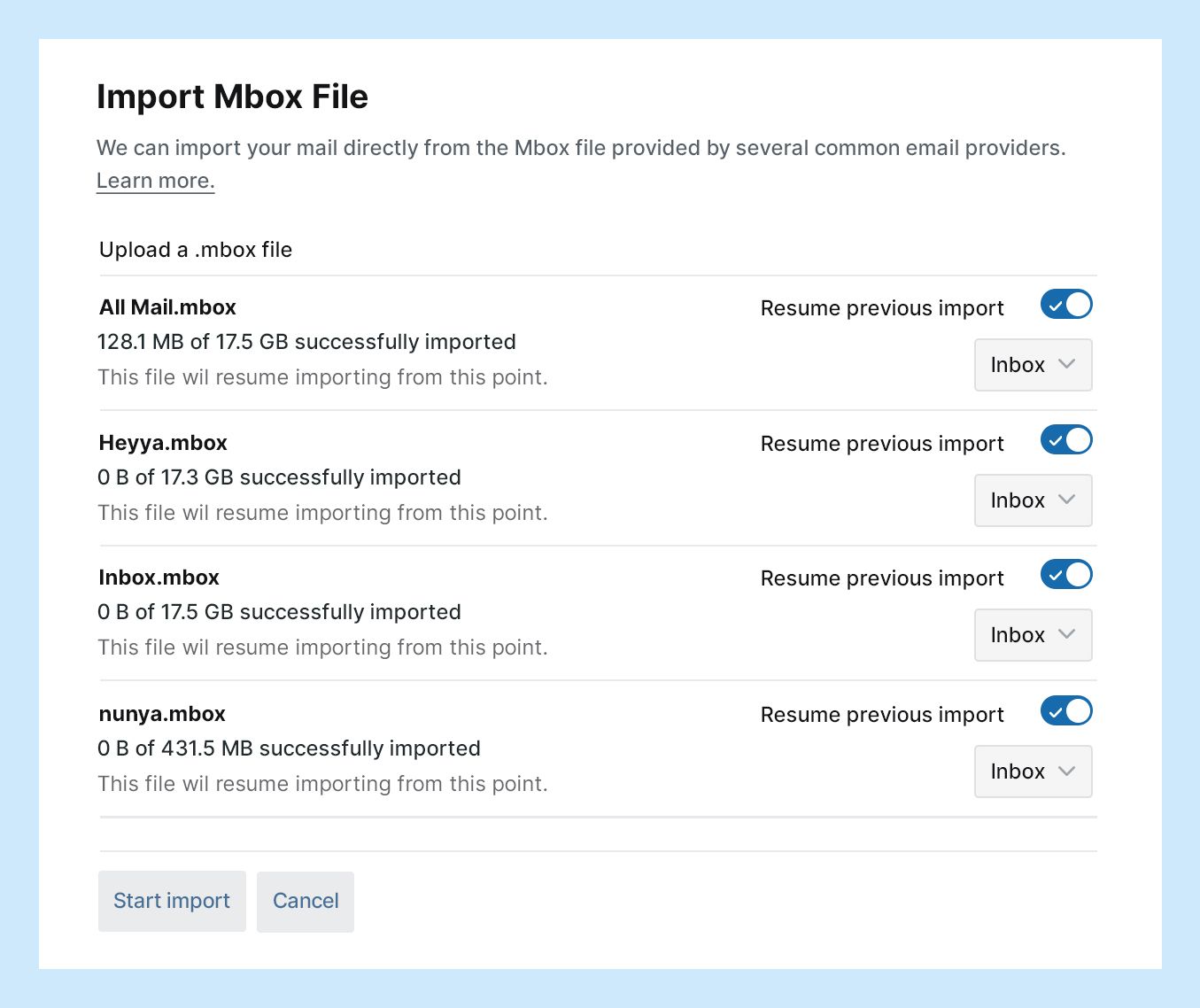Click the Import Mbox File heading
1200x1008 pixels.
pos(232,97)
